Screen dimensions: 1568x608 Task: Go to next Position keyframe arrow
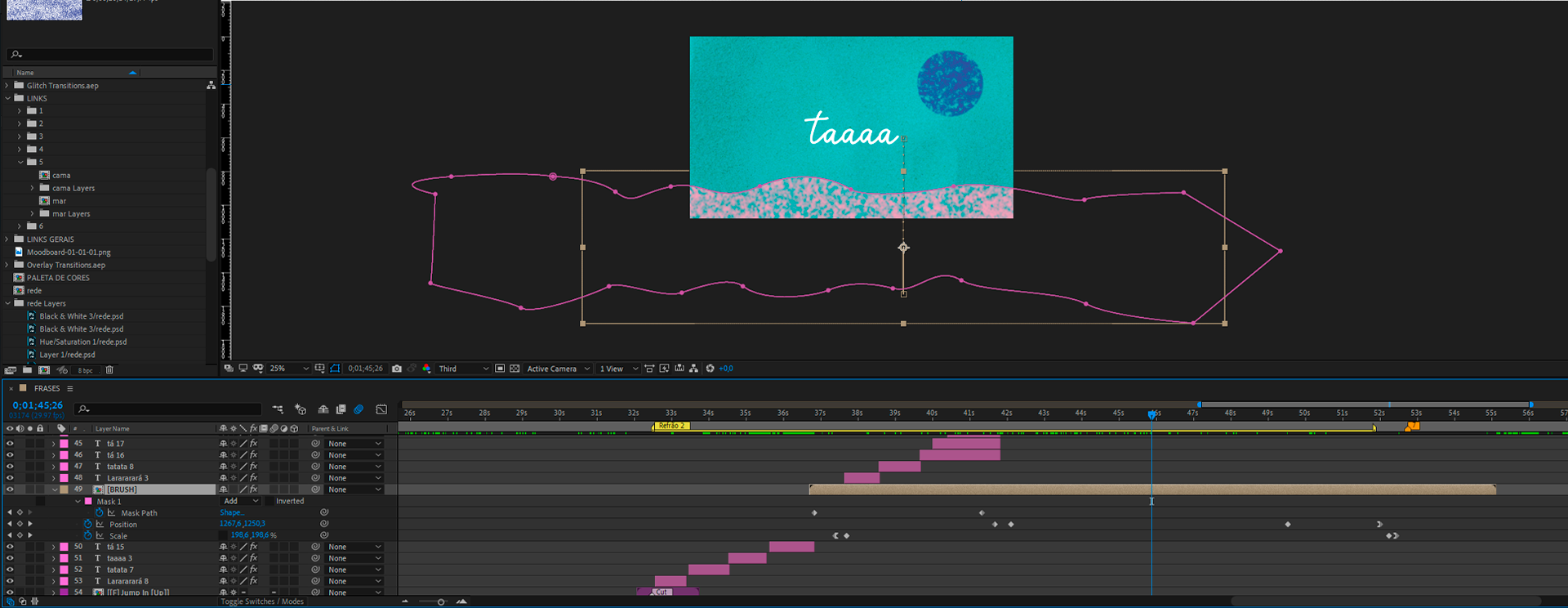tap(30, 524)
